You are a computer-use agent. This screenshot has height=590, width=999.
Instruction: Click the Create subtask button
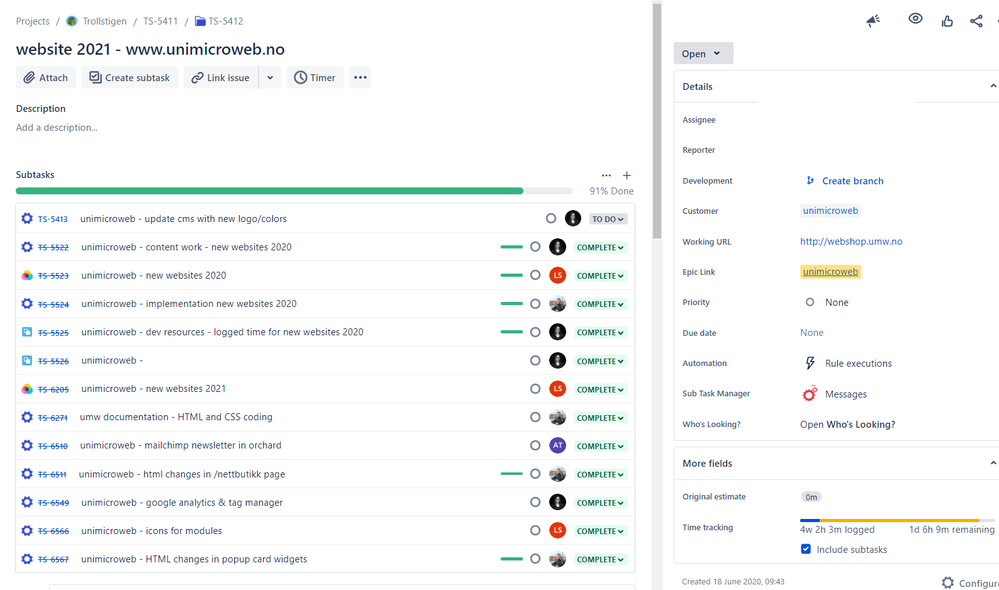pyautogui.click(x=130, y=78)
